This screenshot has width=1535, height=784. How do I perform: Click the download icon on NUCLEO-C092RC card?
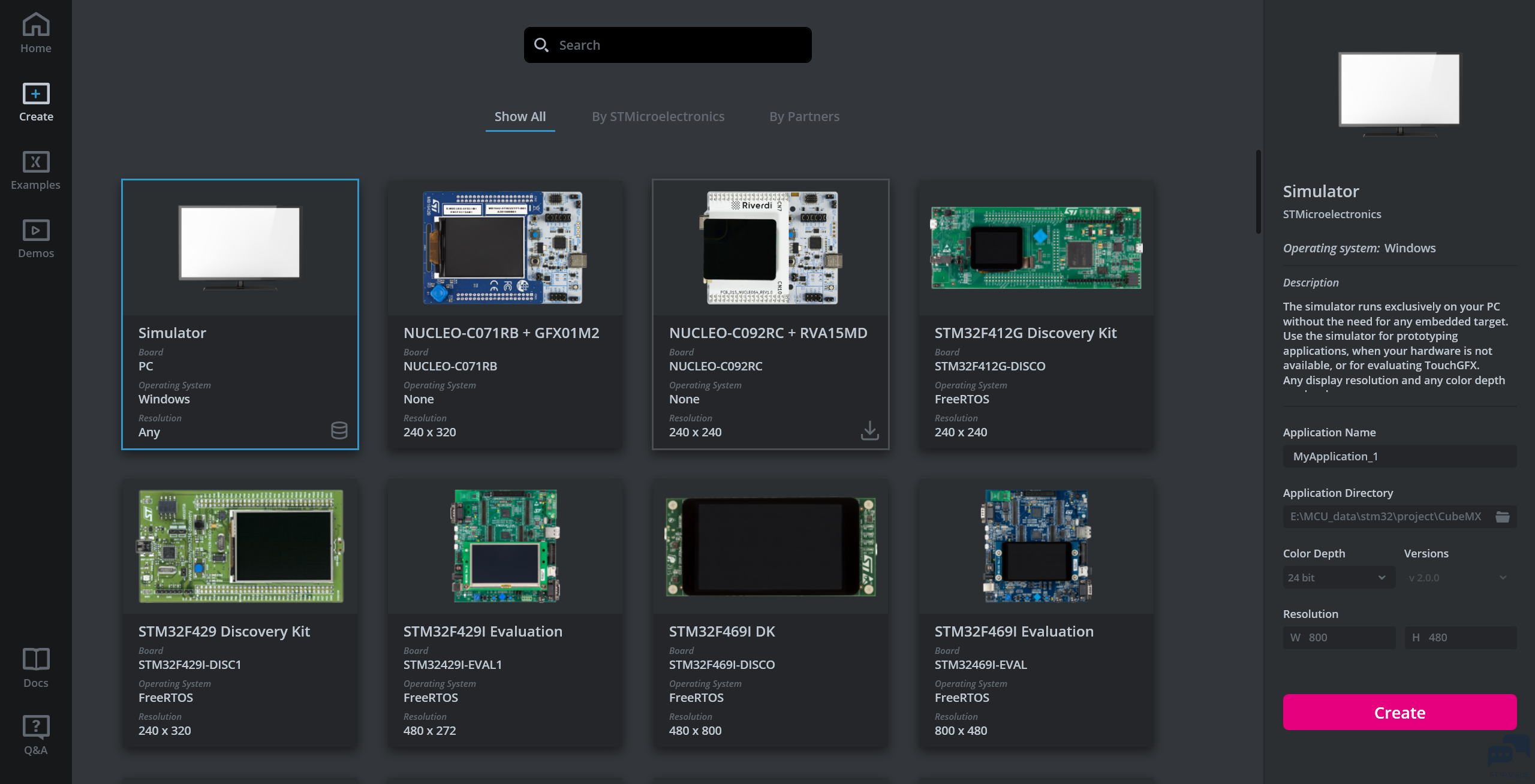[869, 430]
